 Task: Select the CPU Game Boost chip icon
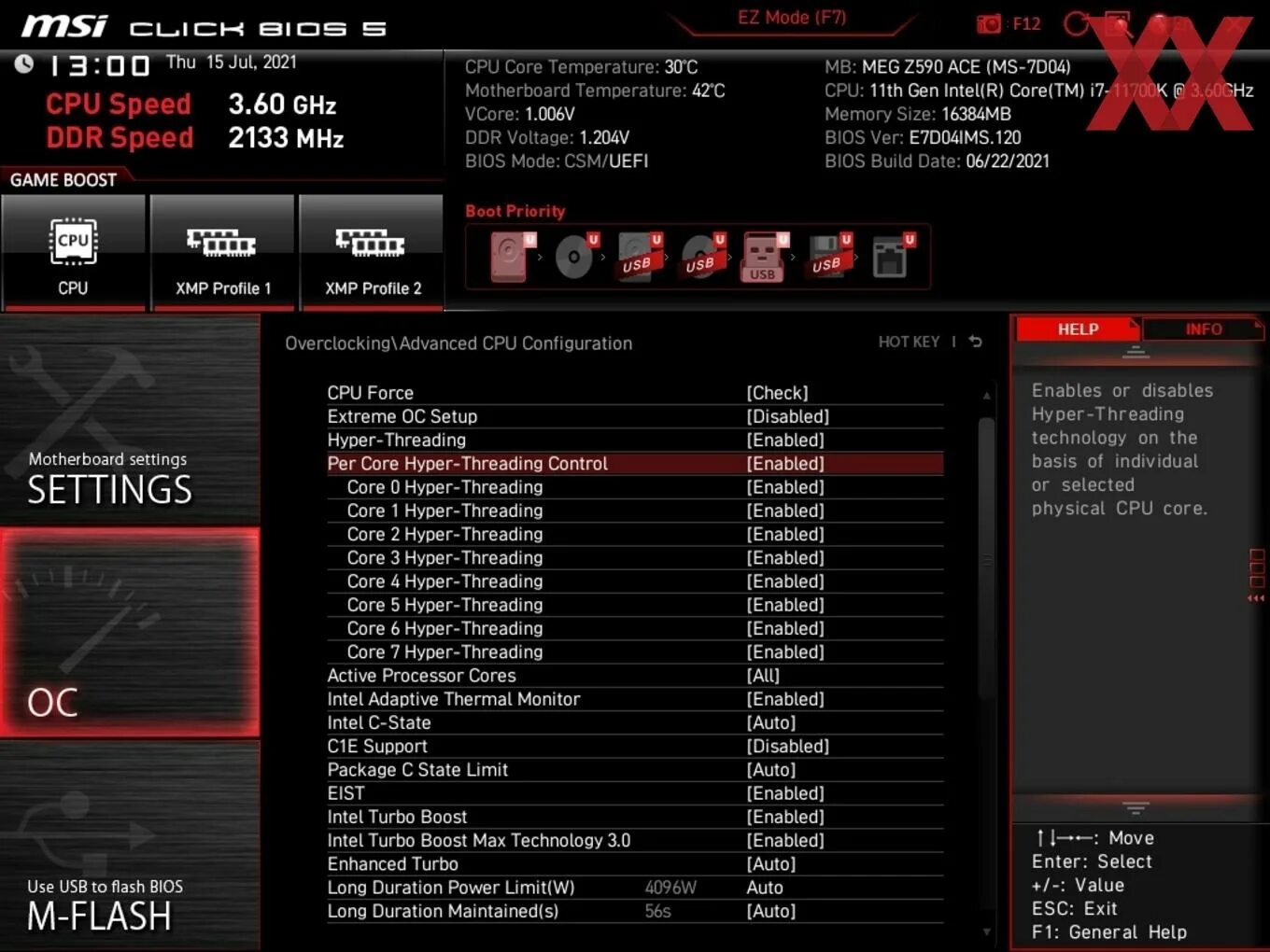pos(73,243)
